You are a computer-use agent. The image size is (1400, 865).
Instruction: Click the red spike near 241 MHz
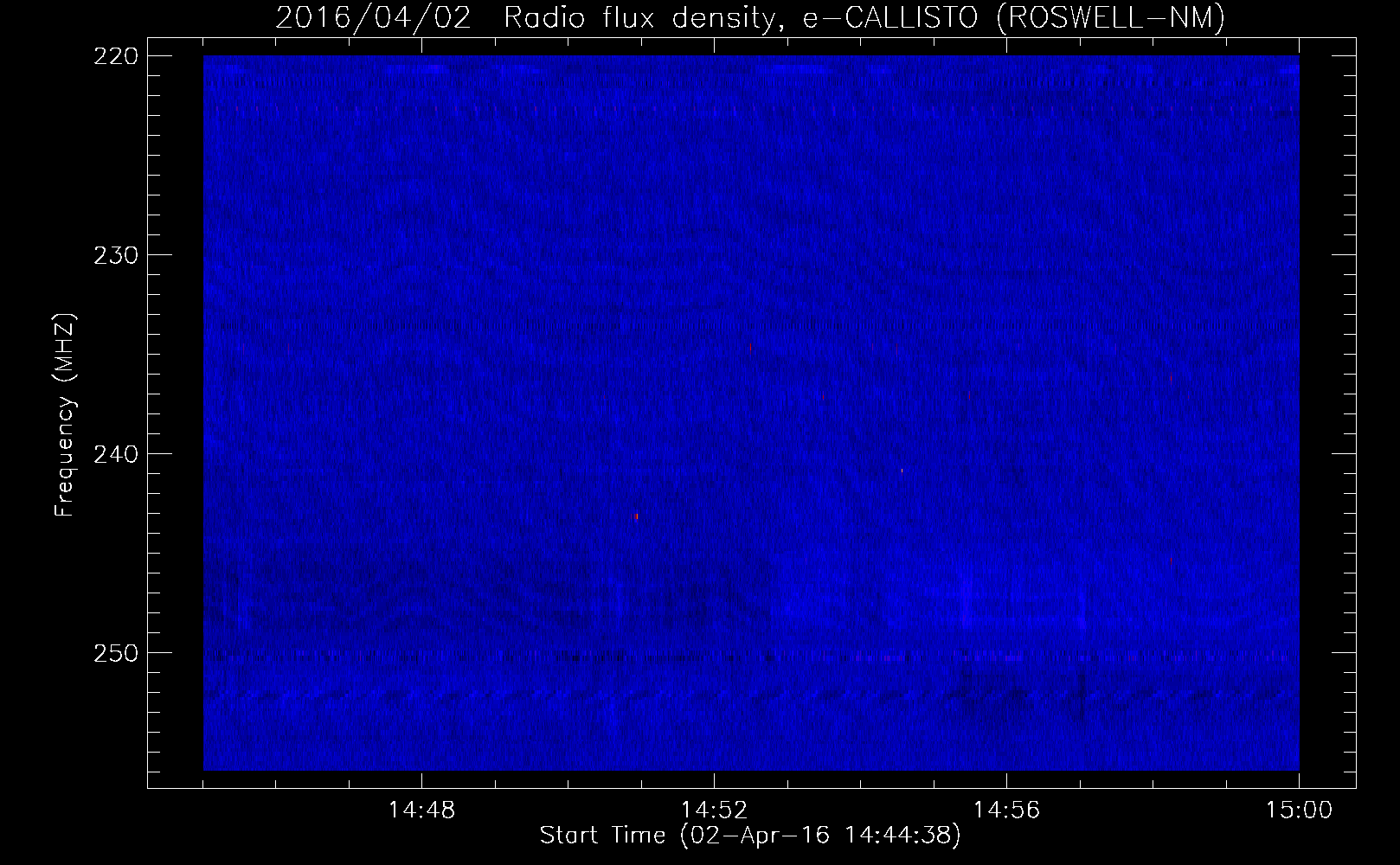(902, 471)
